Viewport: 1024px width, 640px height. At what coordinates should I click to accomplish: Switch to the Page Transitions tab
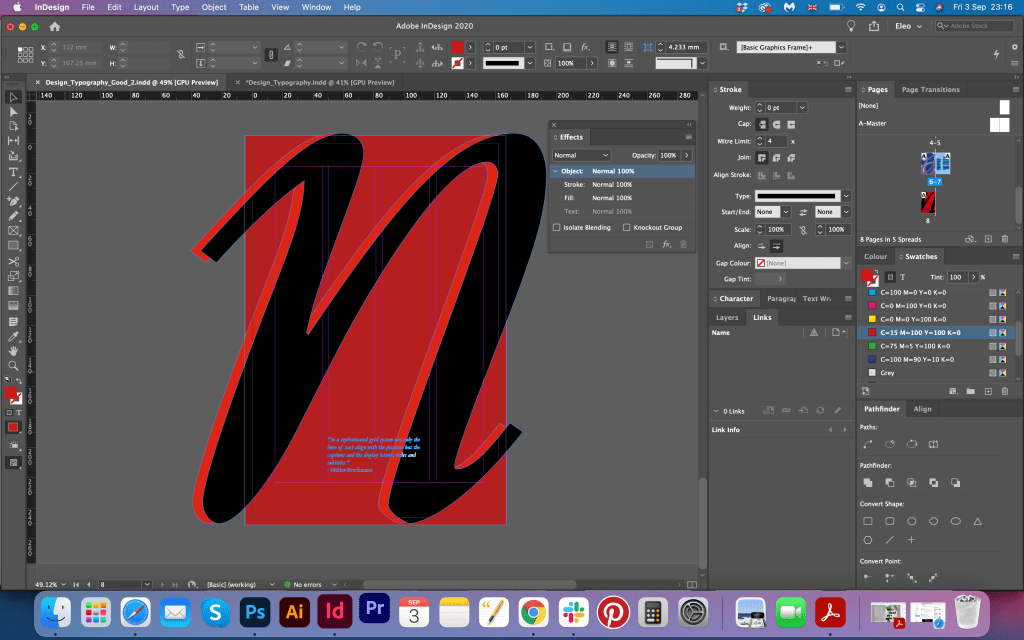[x=930, y=90]
